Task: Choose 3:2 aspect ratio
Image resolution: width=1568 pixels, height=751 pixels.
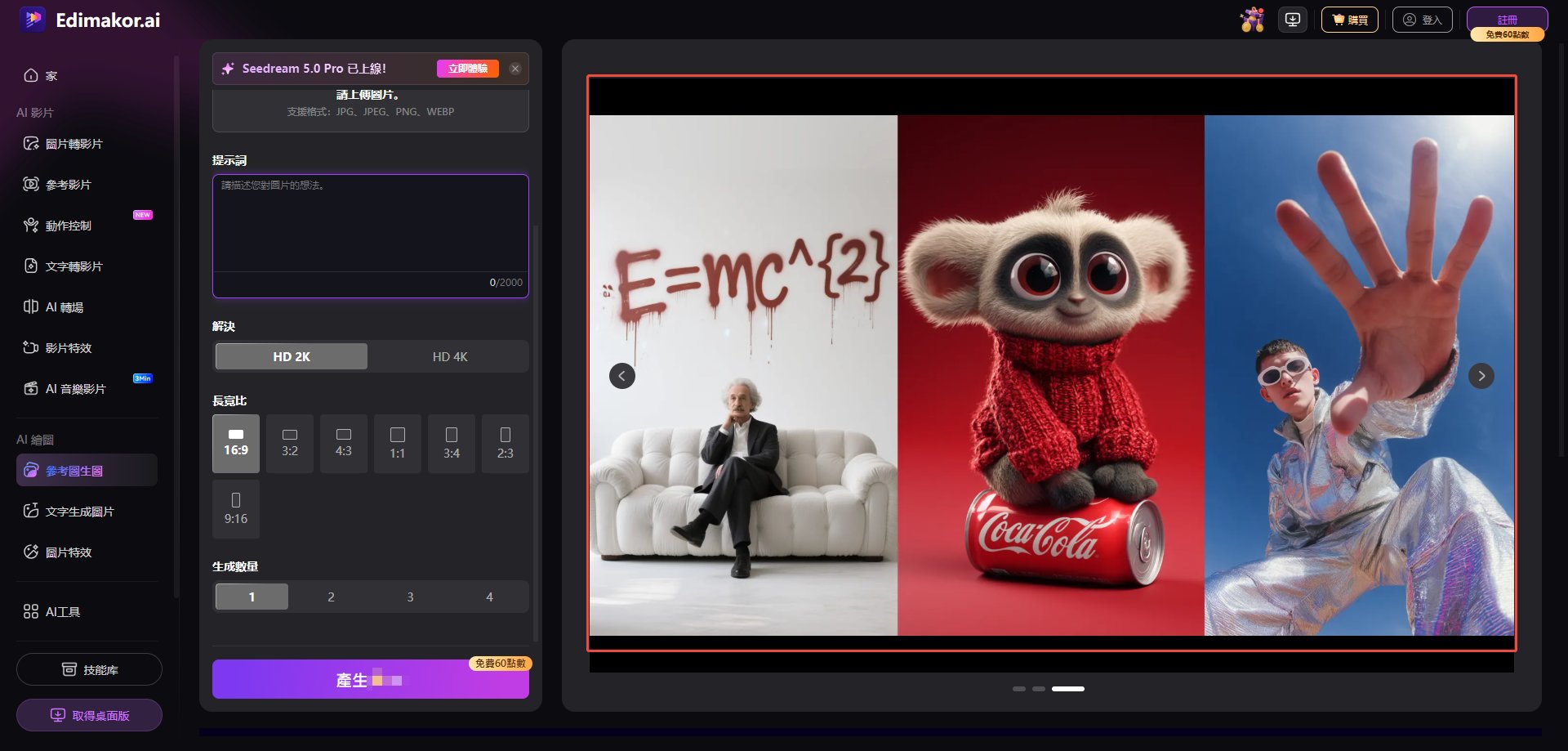Action: 290,444
